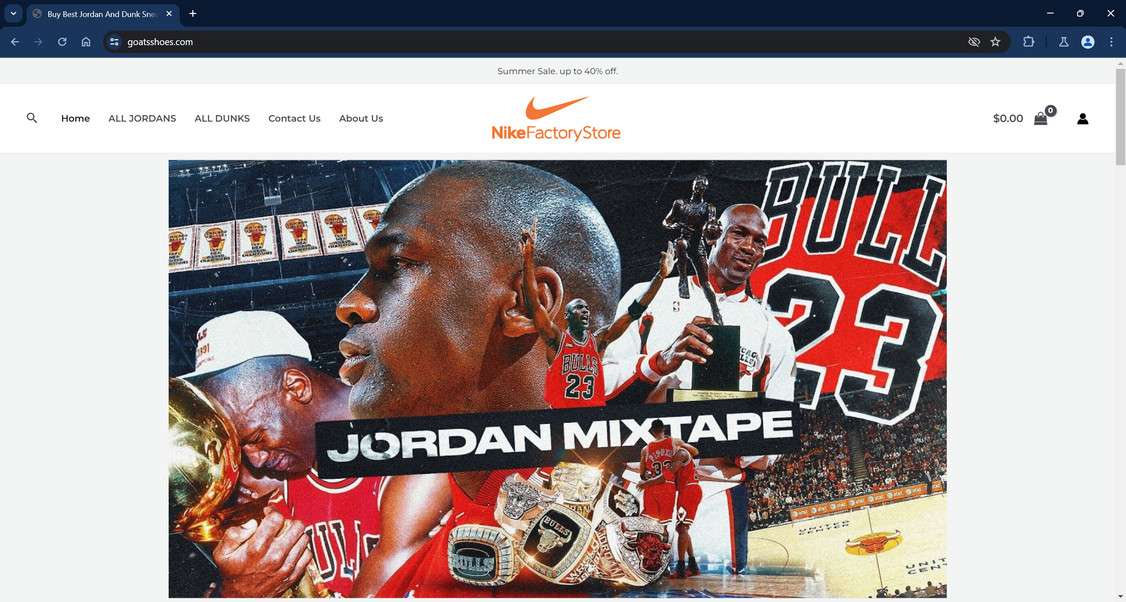
Task: Open the Home menu item
Action: point(75,119)
